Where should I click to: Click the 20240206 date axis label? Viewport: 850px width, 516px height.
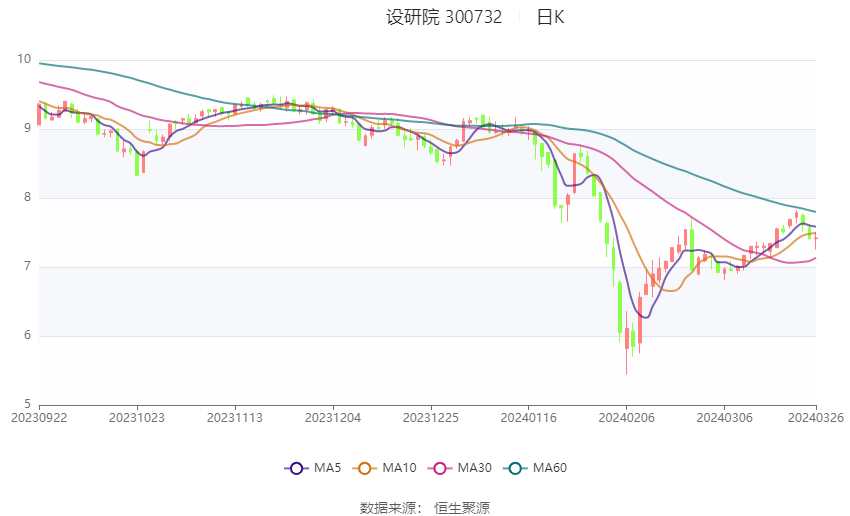(x=626, y=418)
